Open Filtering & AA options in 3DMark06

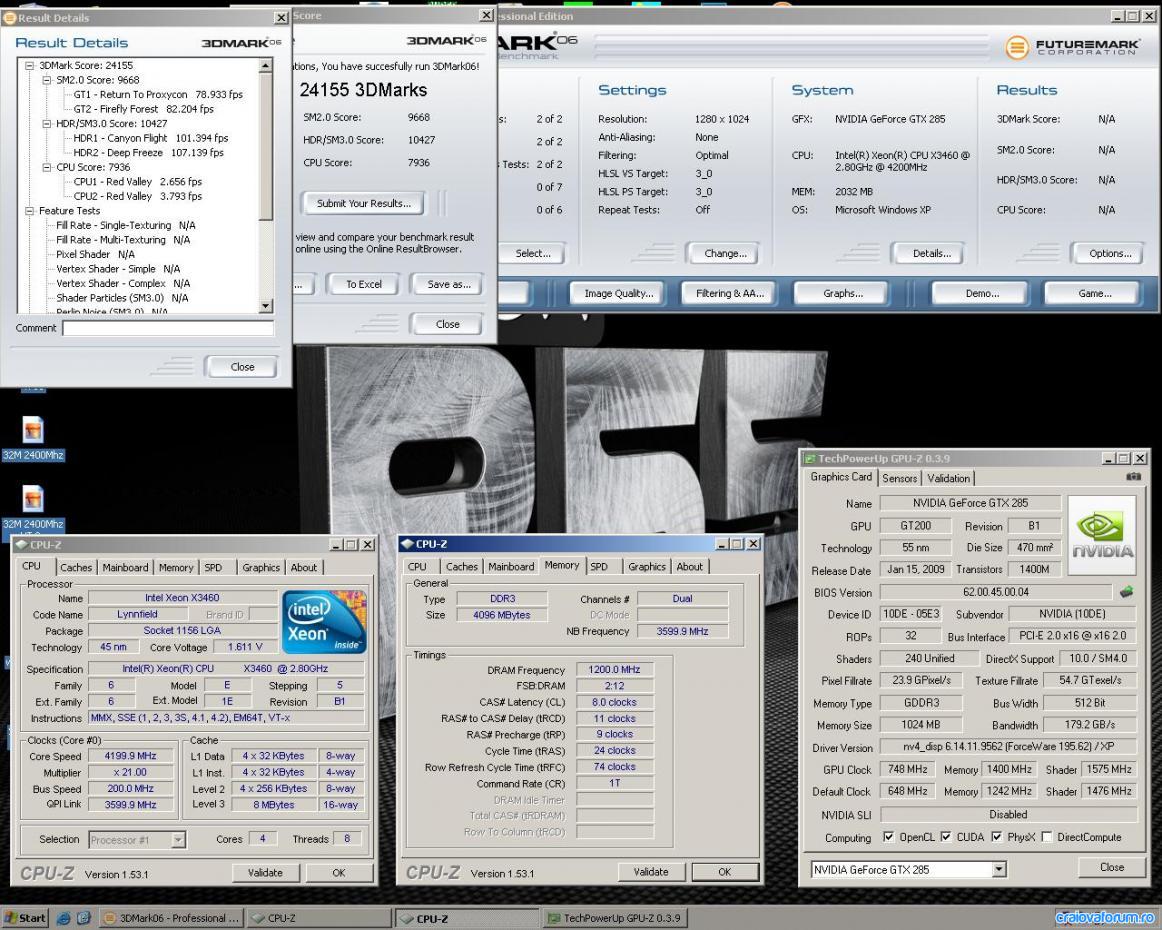point(729,293)
